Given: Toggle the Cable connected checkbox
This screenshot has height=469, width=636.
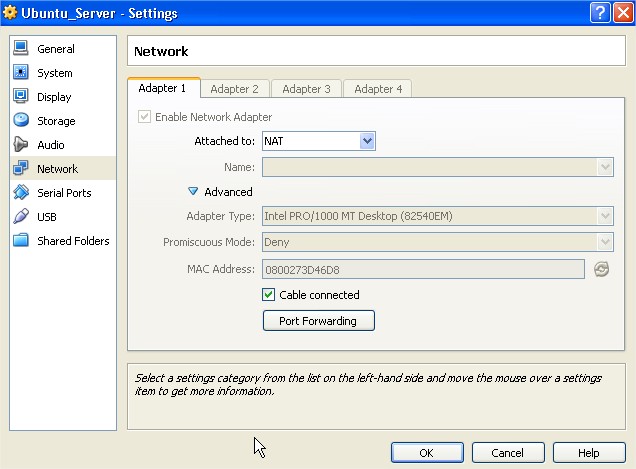Looking at the screenshot, I should click(x=268, y=295).
